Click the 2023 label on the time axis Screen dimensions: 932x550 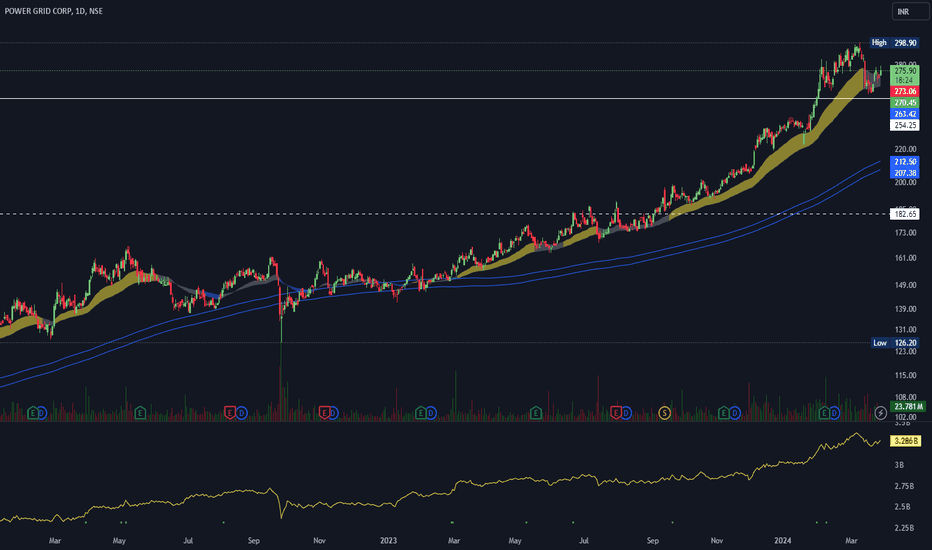(x=388, y=540)
